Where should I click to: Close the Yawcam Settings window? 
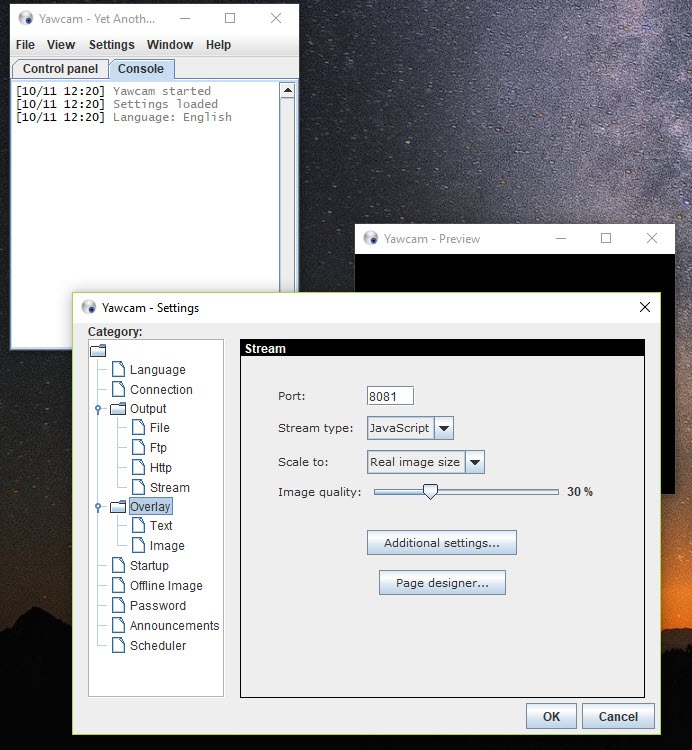[645, 307]
